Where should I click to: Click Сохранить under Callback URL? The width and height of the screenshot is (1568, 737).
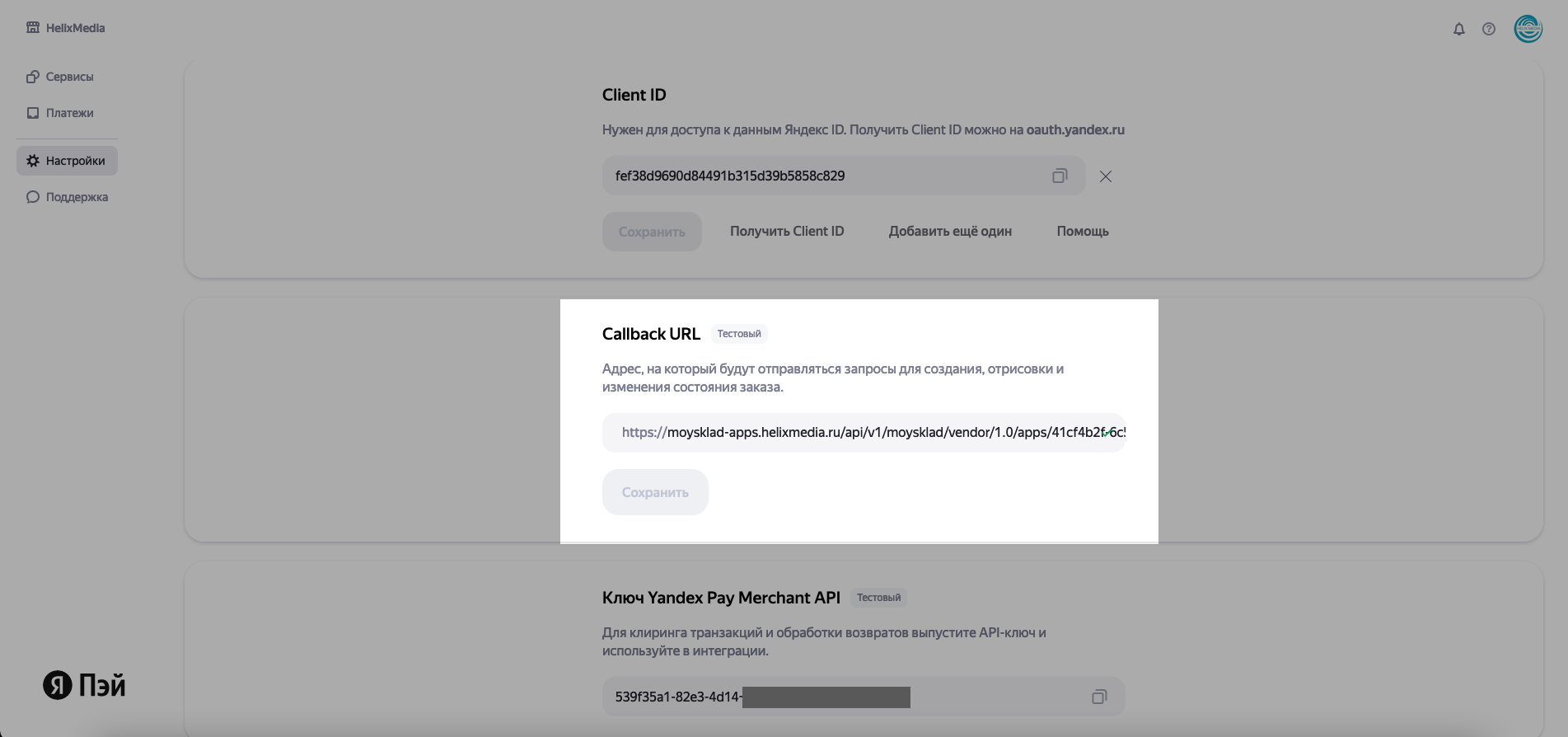coord(655,492)
